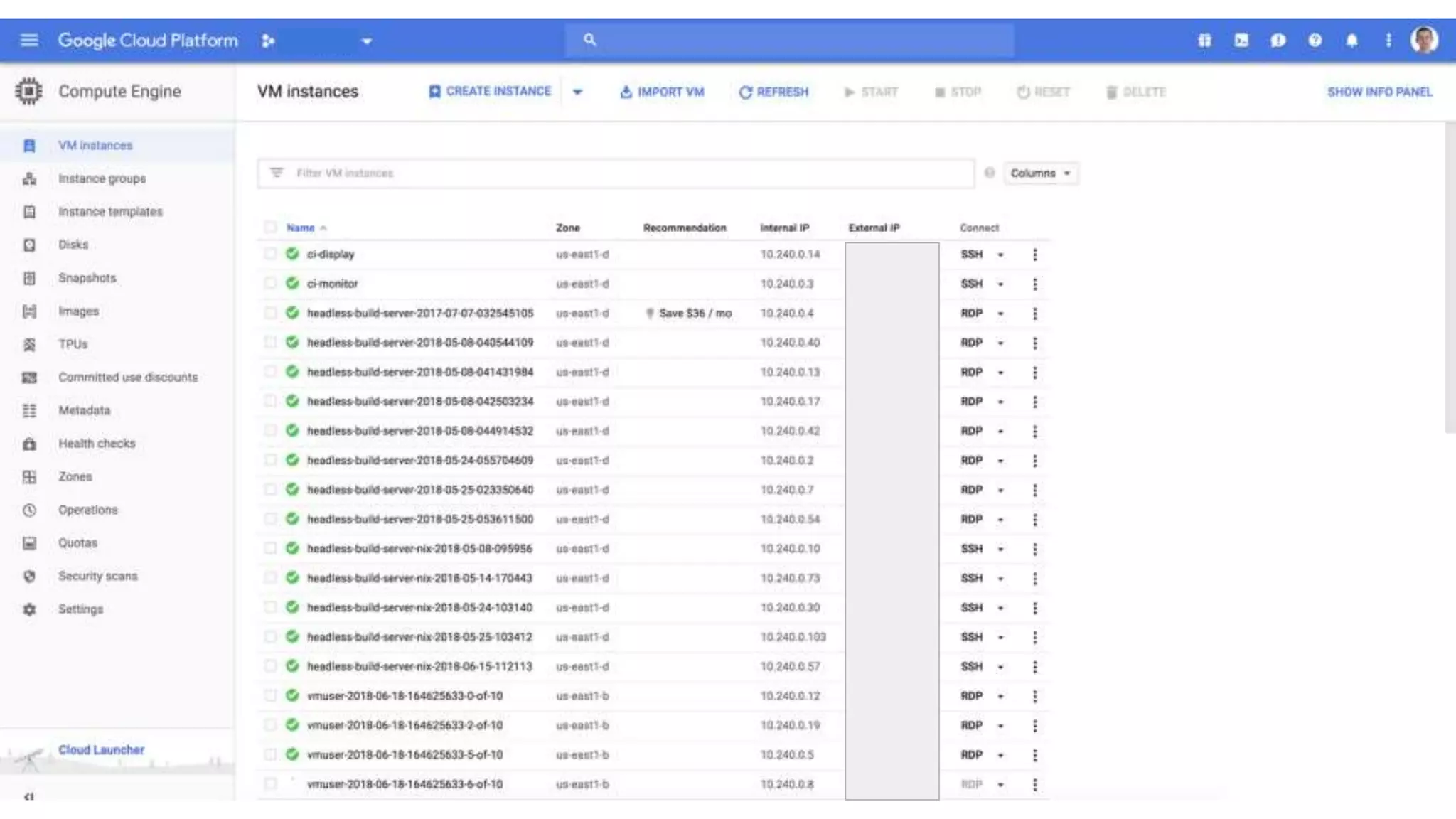Click the search magnifier icon

coord(589,40)
